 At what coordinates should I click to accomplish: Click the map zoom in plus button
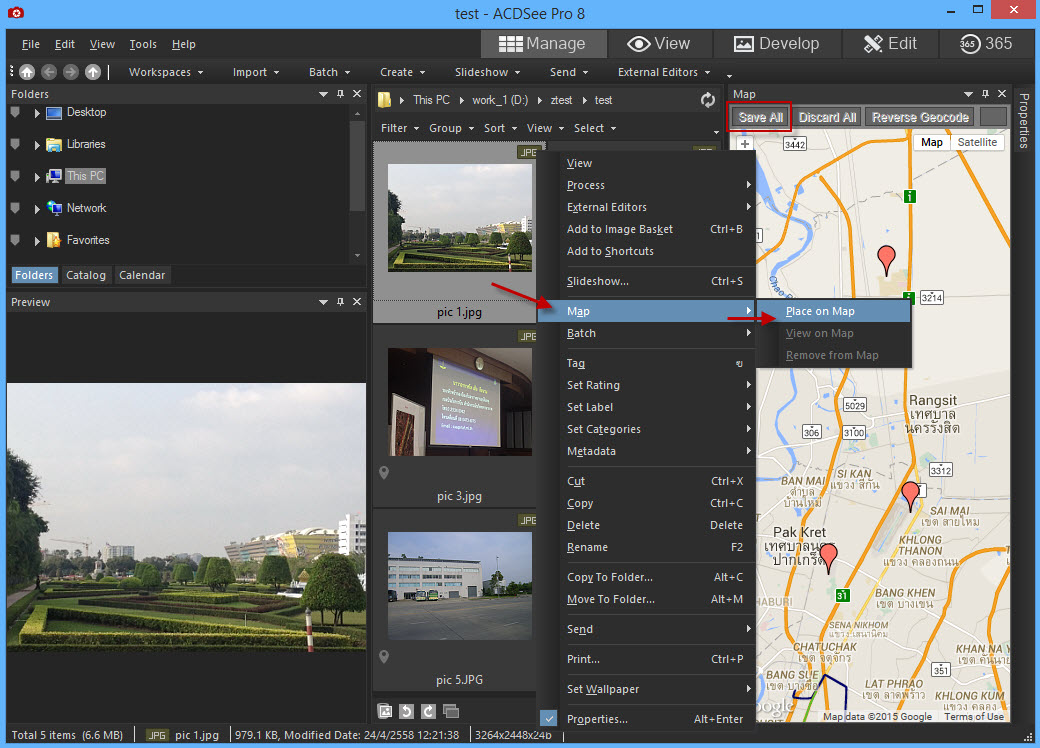tap(745, 144)
